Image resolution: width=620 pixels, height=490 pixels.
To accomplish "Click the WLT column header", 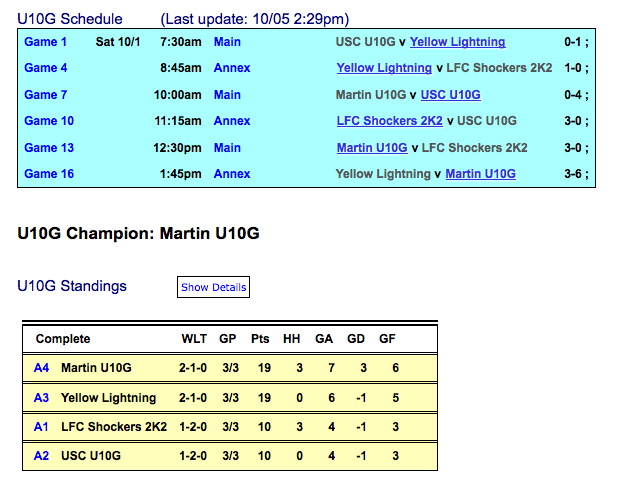I will click(x=194, y=339).
